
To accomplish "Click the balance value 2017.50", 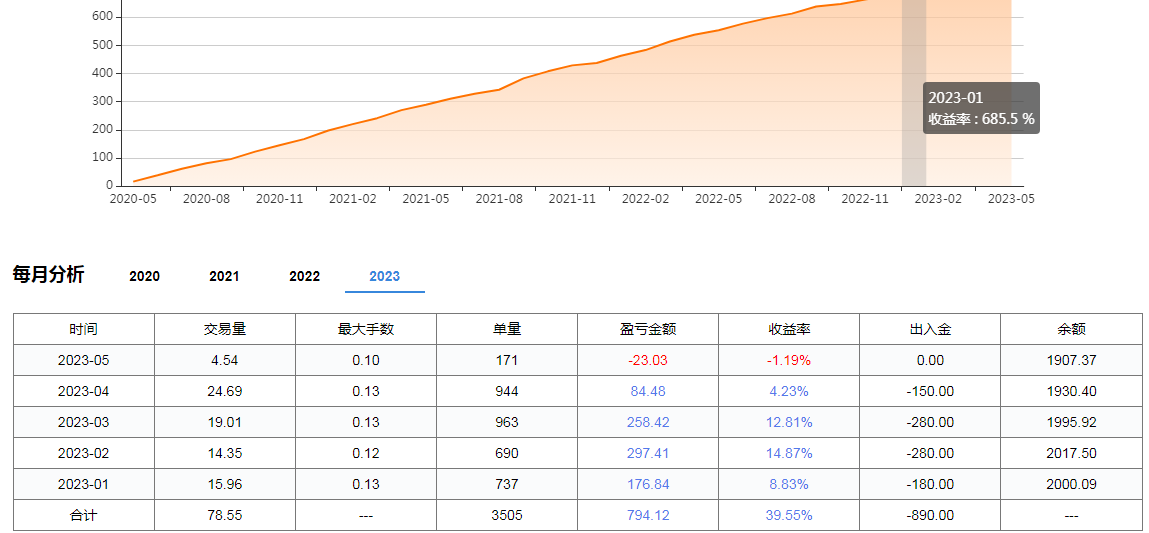I will [1071, 453].
